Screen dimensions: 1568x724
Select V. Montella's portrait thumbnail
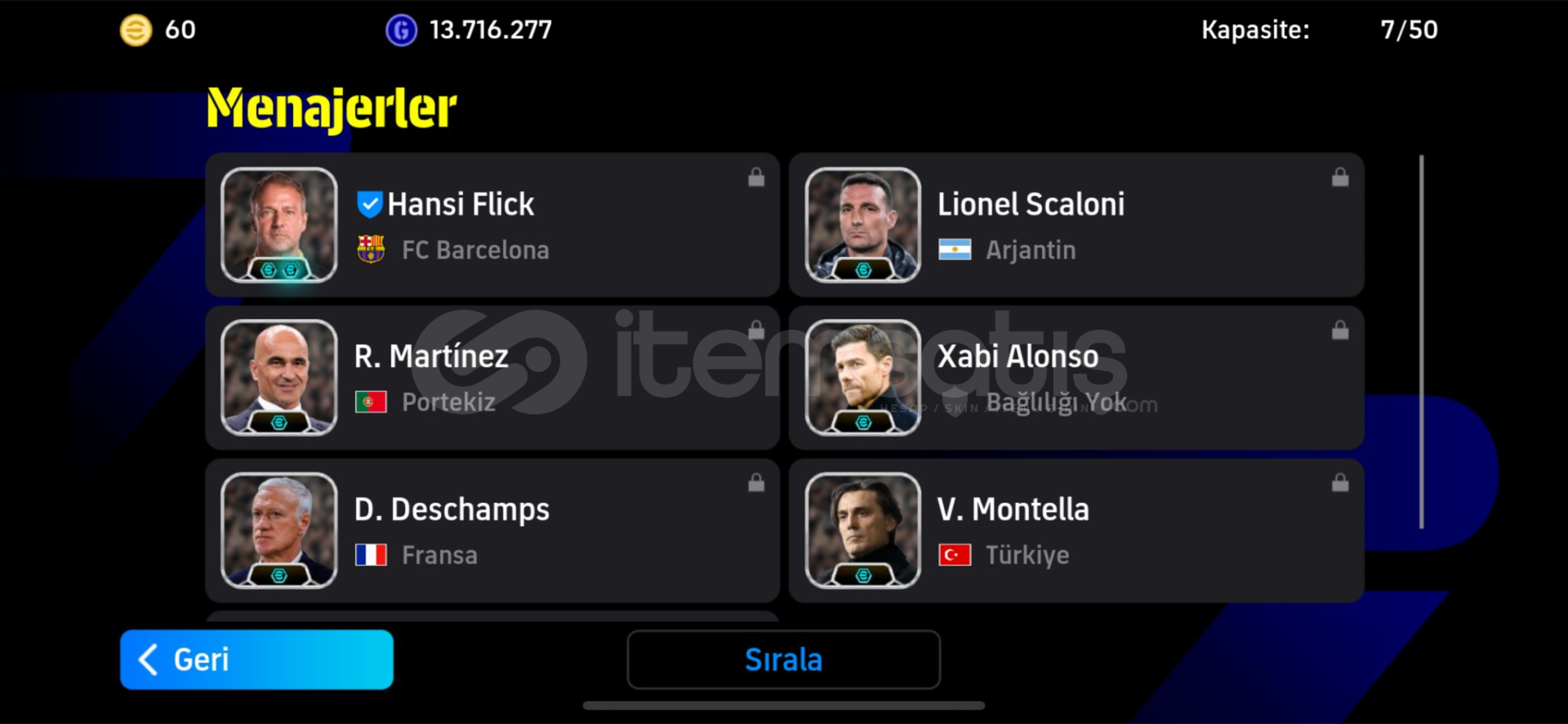(x=863, y=531)
